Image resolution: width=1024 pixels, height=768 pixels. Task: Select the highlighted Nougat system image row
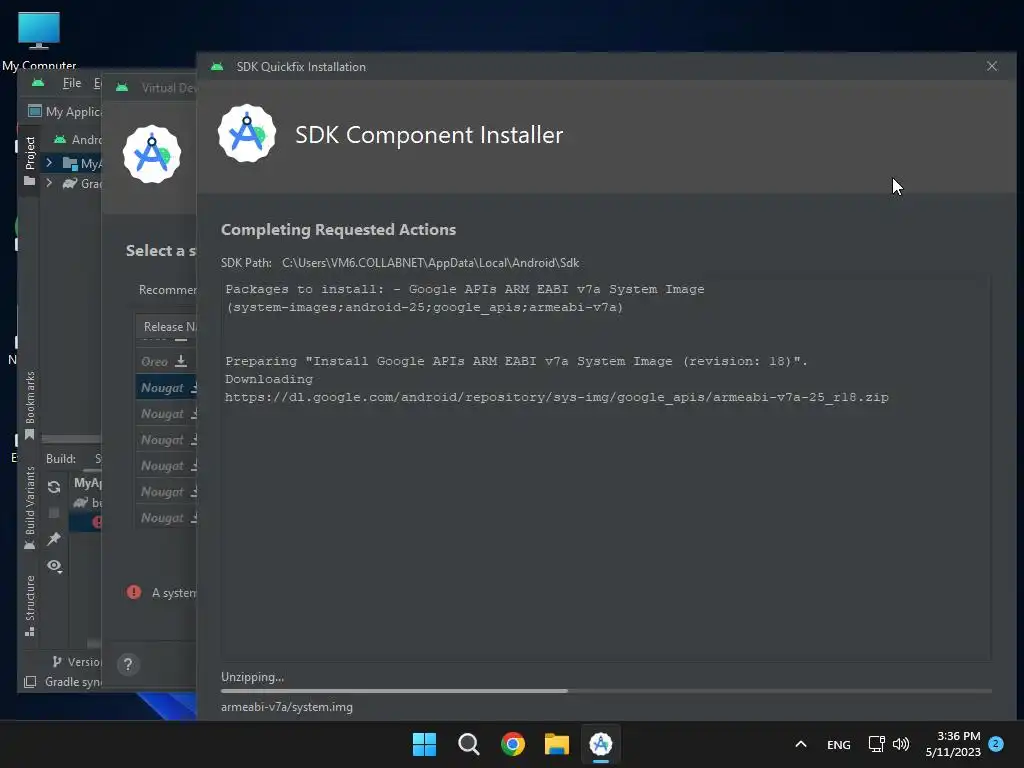(166, 387)
